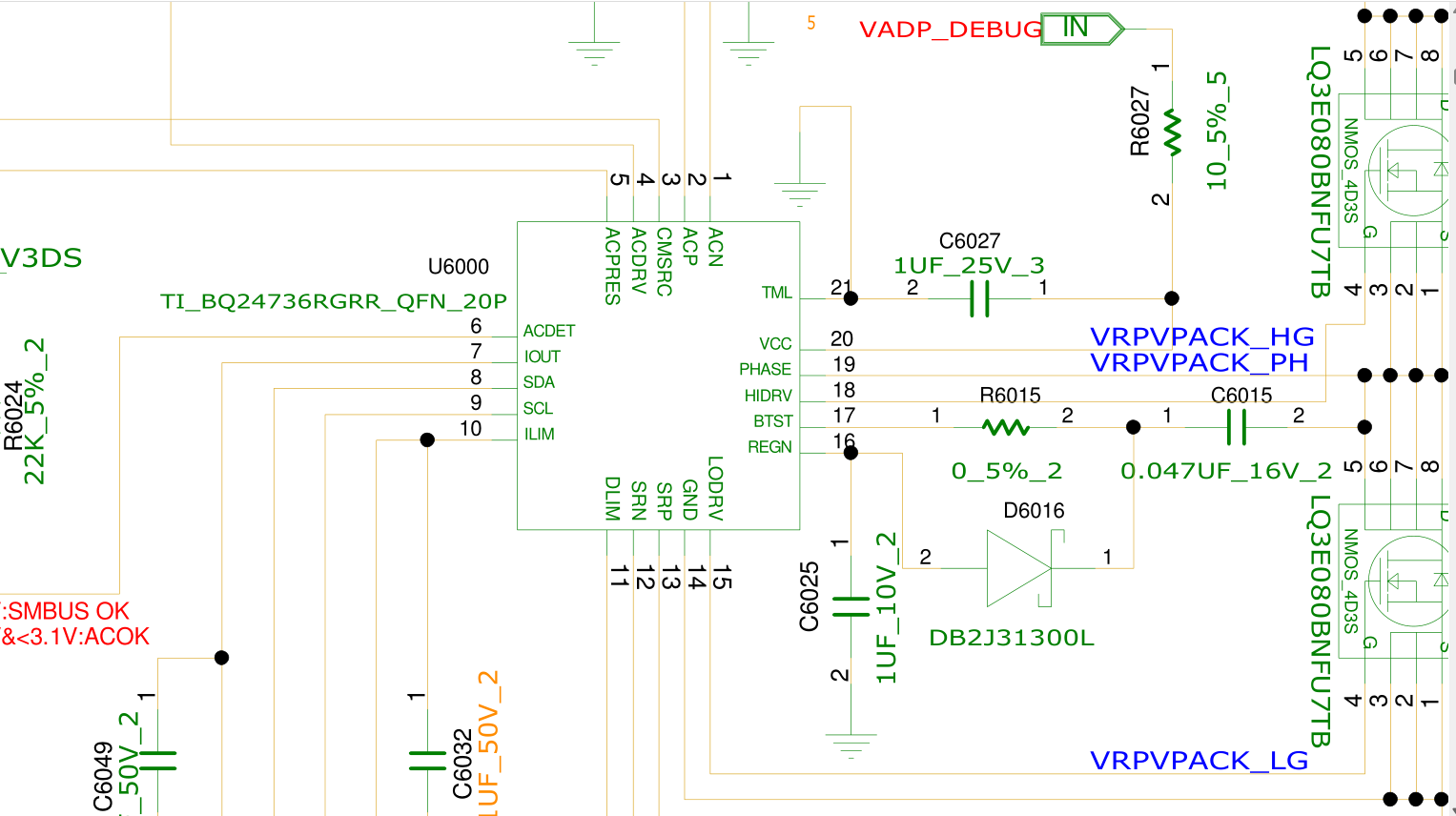Image resolution: width=1456 pixels, height=816 pixels.
Task: Click the C6025 capacitor symbol
Action: 851,607
